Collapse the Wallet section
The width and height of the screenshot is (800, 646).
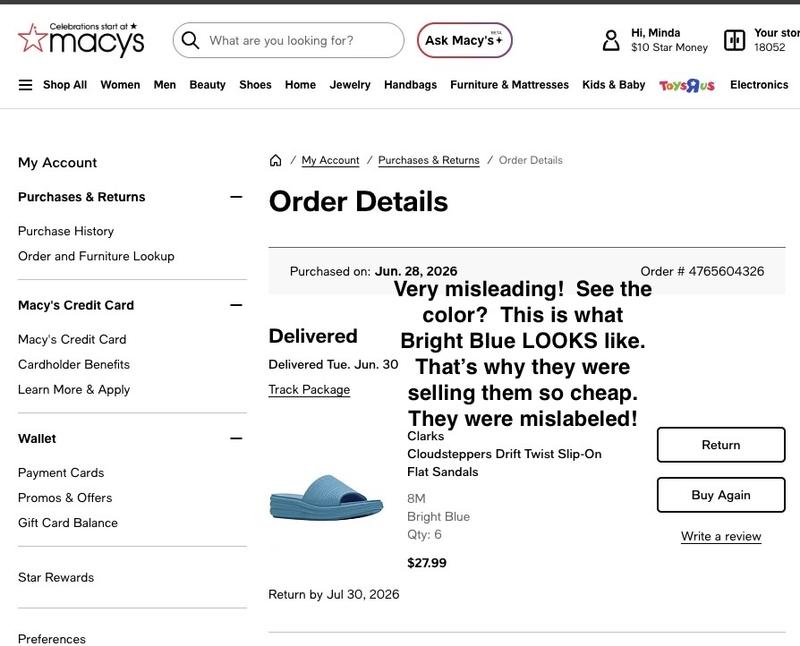click(236, 438)
